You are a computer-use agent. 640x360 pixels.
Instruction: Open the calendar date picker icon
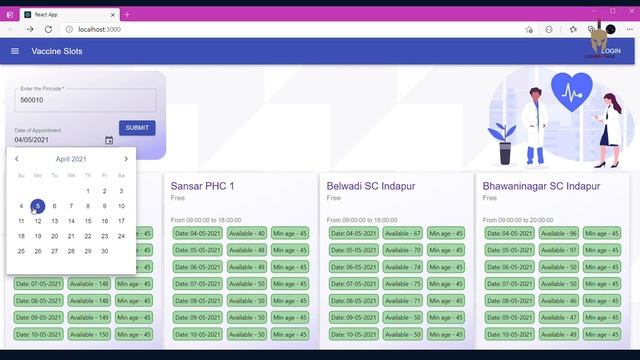tap(109, 140)
